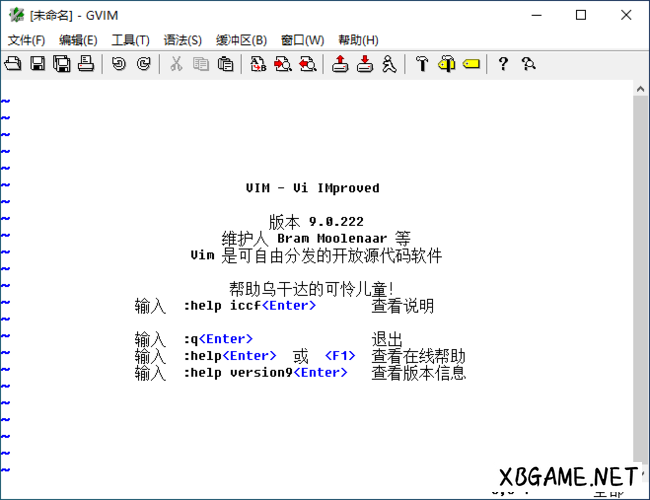Click the scrollbar up arrow
Image resolution: width=650 pixels, height=500 pixels.
[640, 89]
